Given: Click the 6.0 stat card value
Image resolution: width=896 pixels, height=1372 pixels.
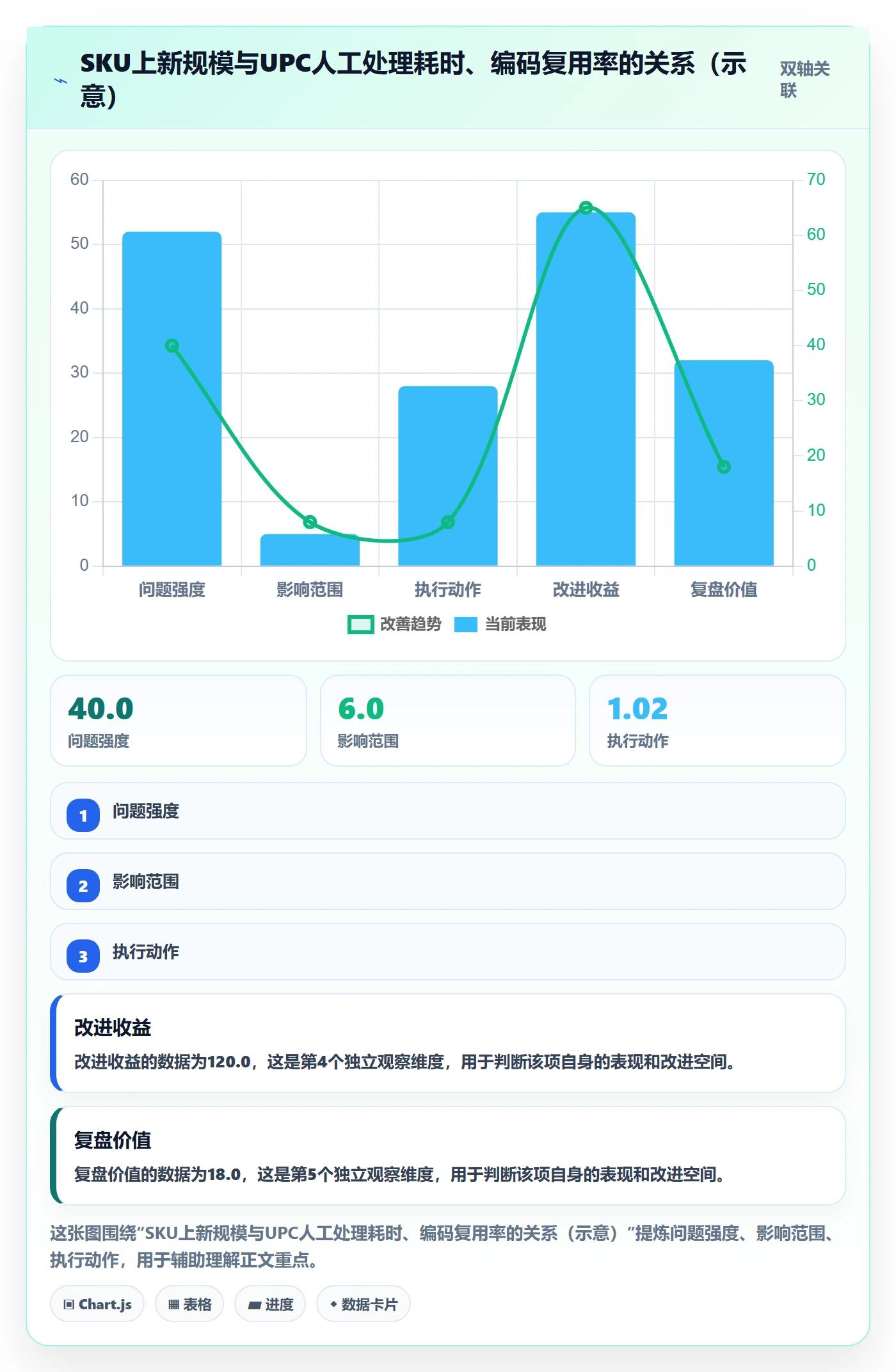Looking at the screenshot, I should click(361, 708).
